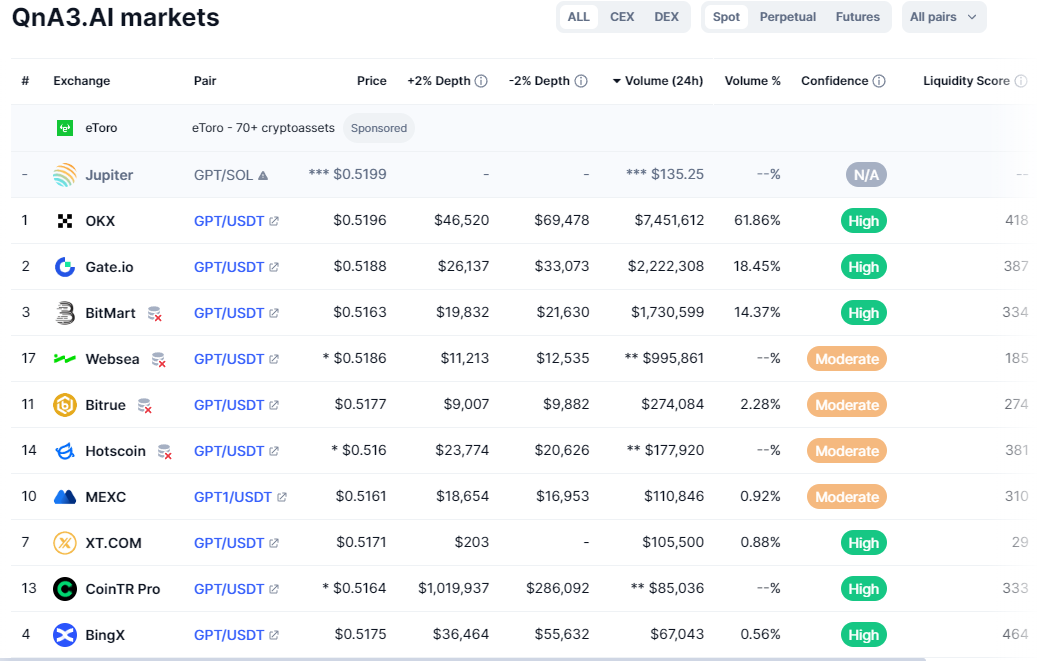Click the Confidence info icon
Viewport: 1037px width, 661px height.
coord(879,81)
